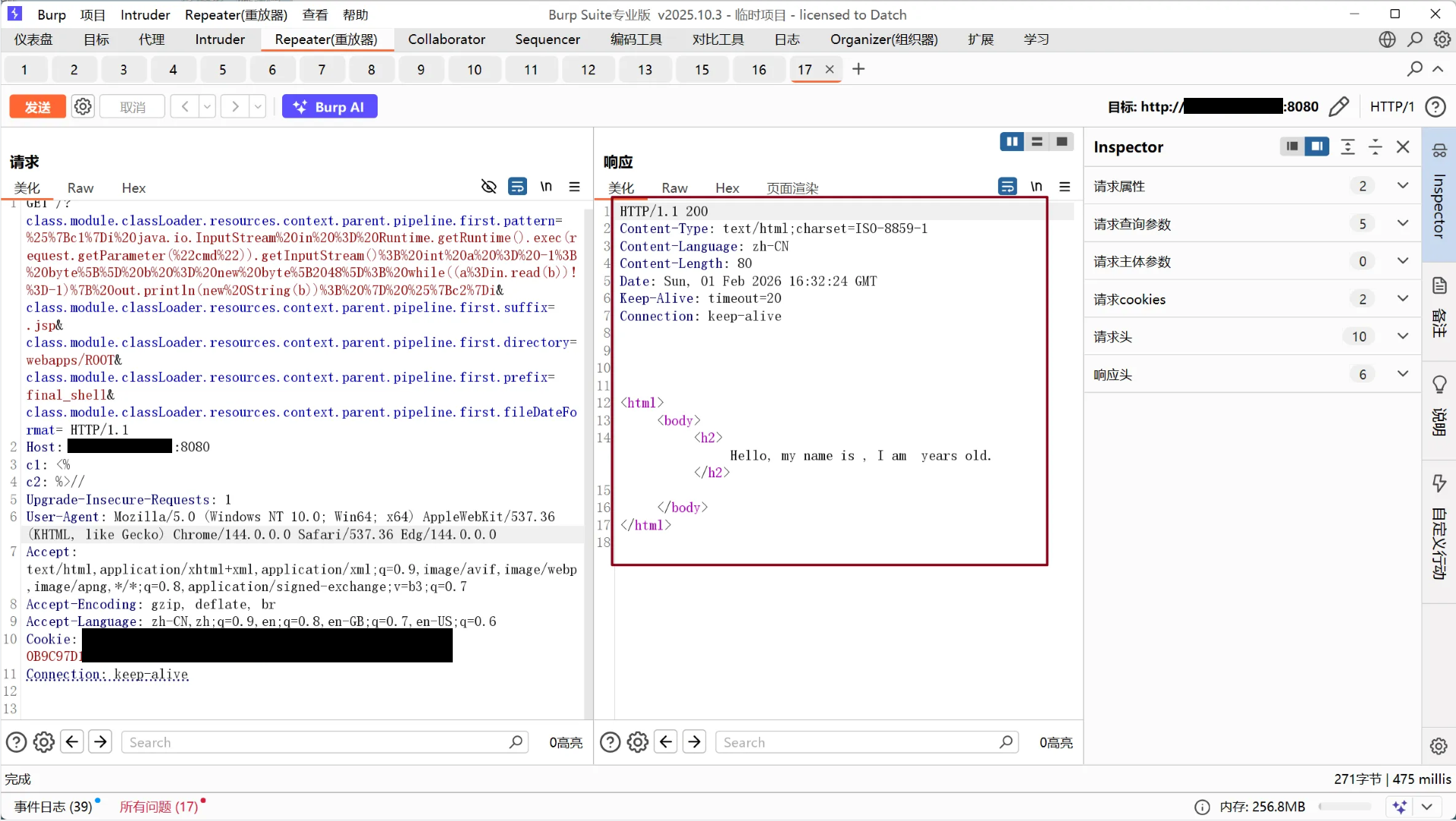The width and height of the screenshot is (1456, 821).
Task: Open Burp browser globe icon
Action: [x=1387, y=39]
